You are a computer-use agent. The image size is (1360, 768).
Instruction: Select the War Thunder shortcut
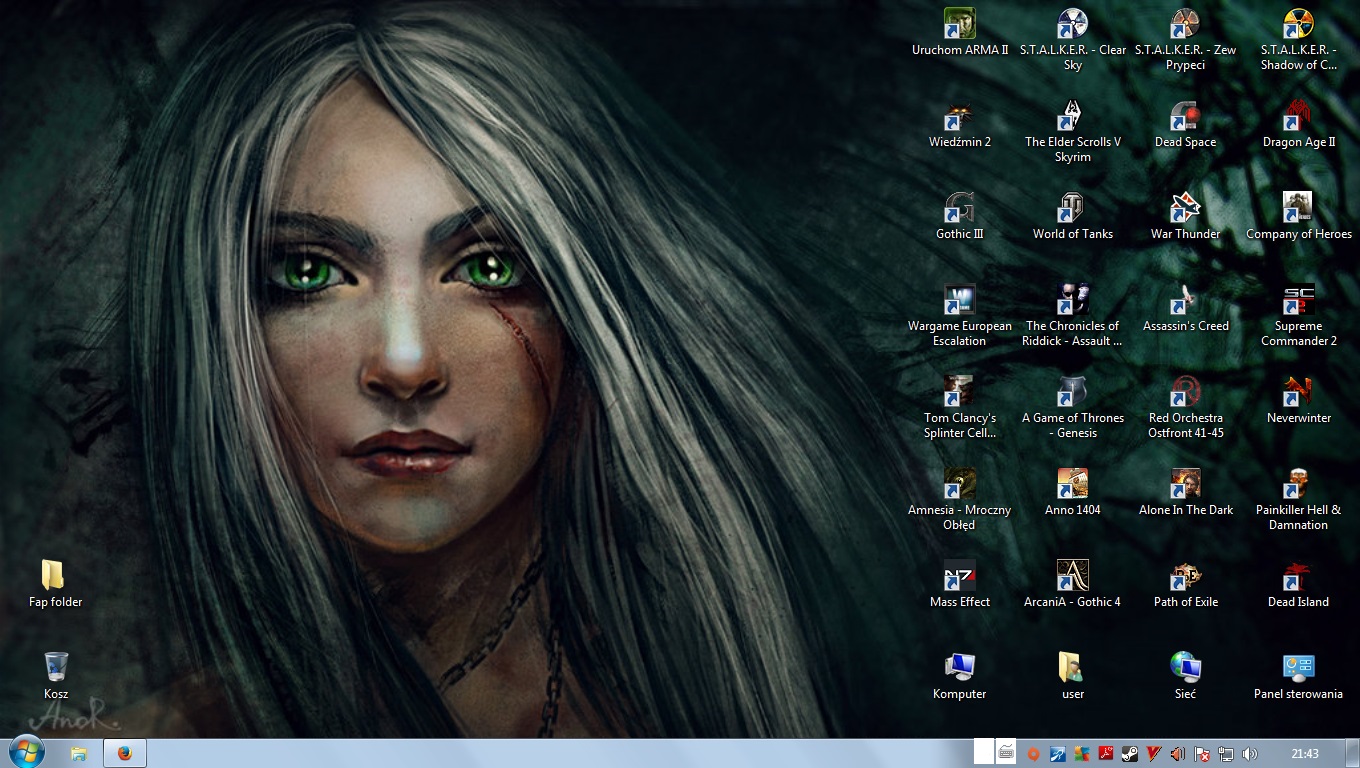point(1185,217)
